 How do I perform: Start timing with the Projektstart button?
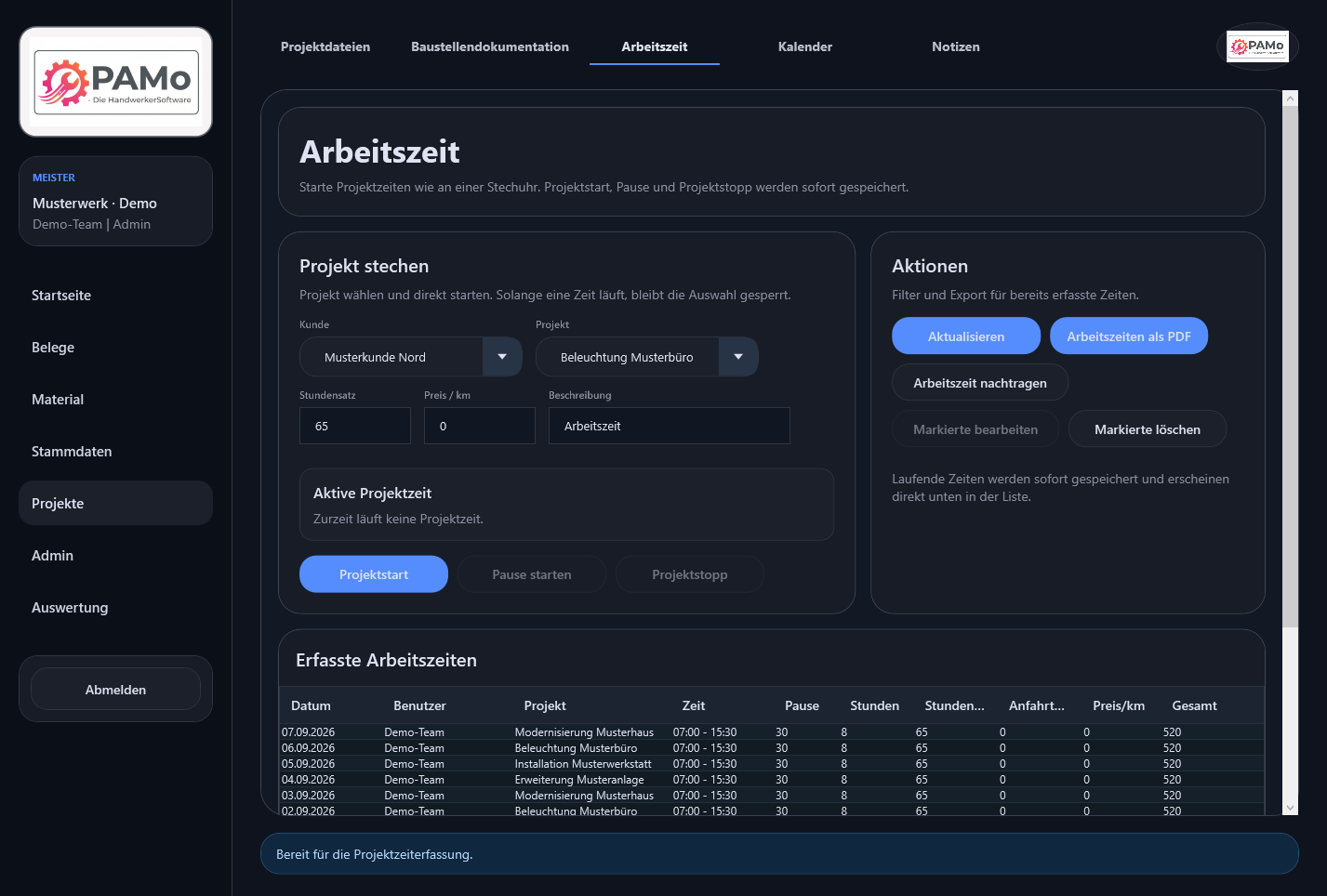tap(374, 574)
